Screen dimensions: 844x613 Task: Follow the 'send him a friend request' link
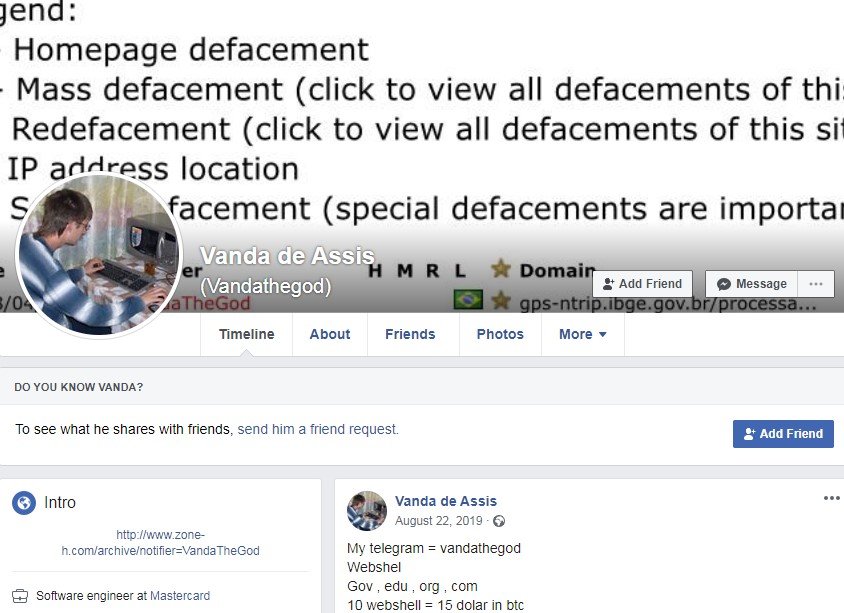318,429
